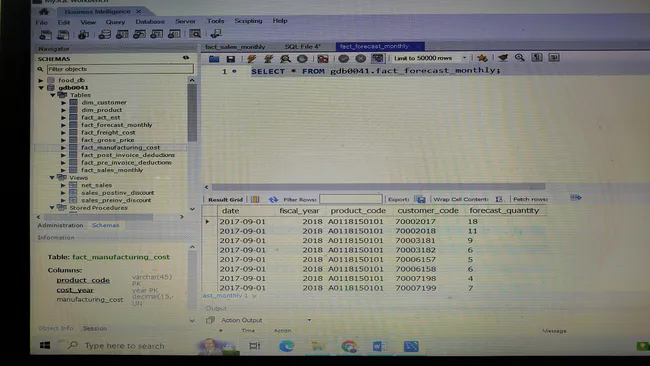The image size is (650, 366).
Task: Sort by forecast_quantity column header
Action: (504, 211)
